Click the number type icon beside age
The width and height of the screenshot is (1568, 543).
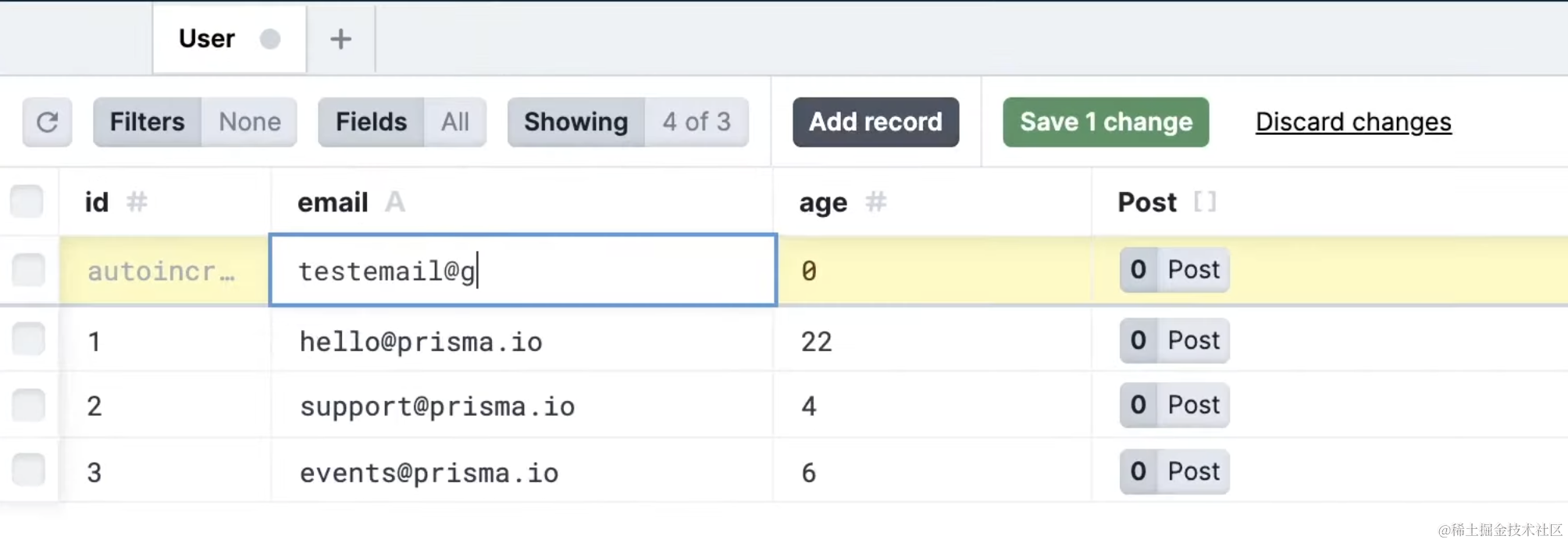(876, 202)
